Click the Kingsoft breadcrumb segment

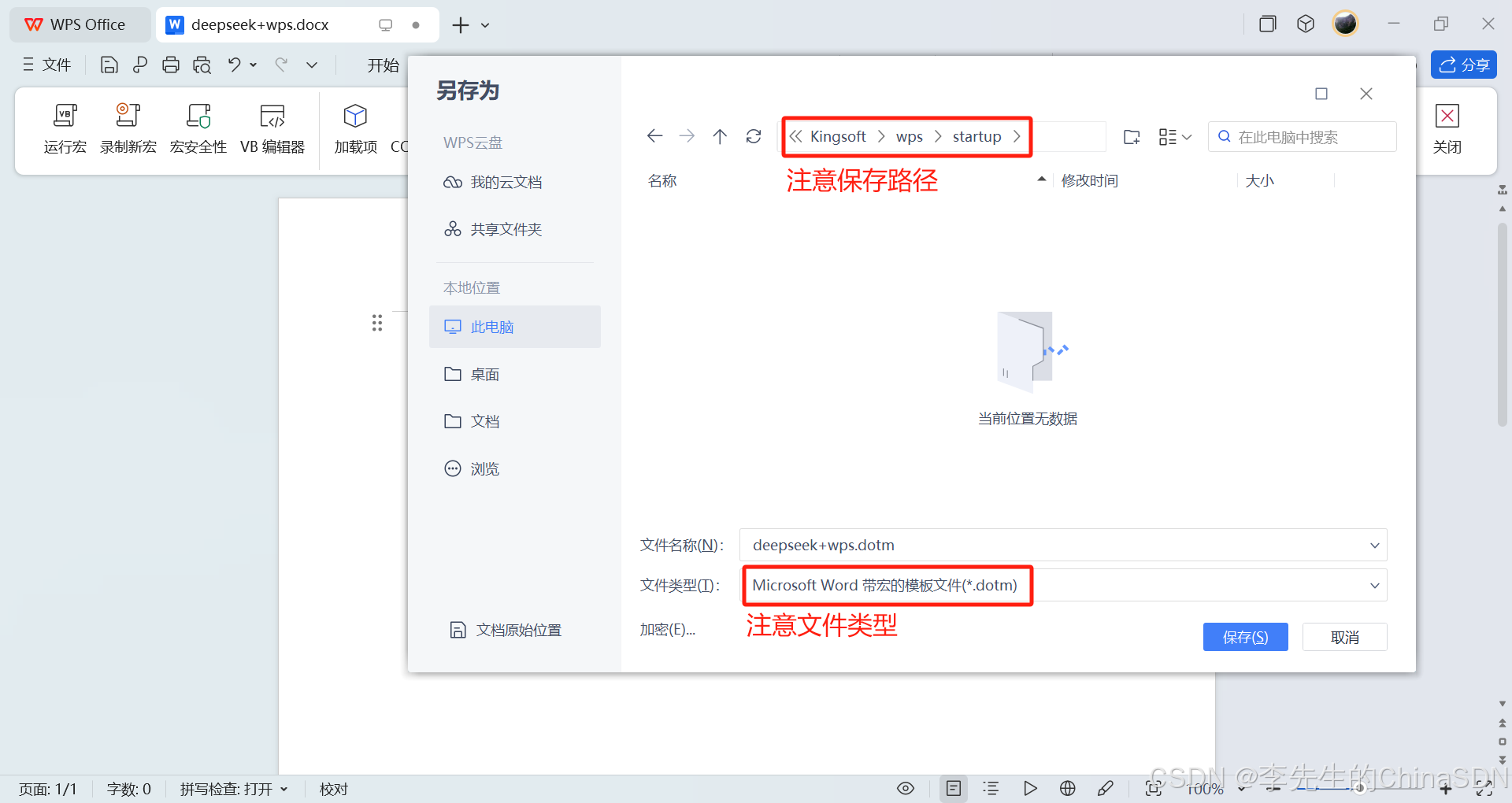click(838, 136)
